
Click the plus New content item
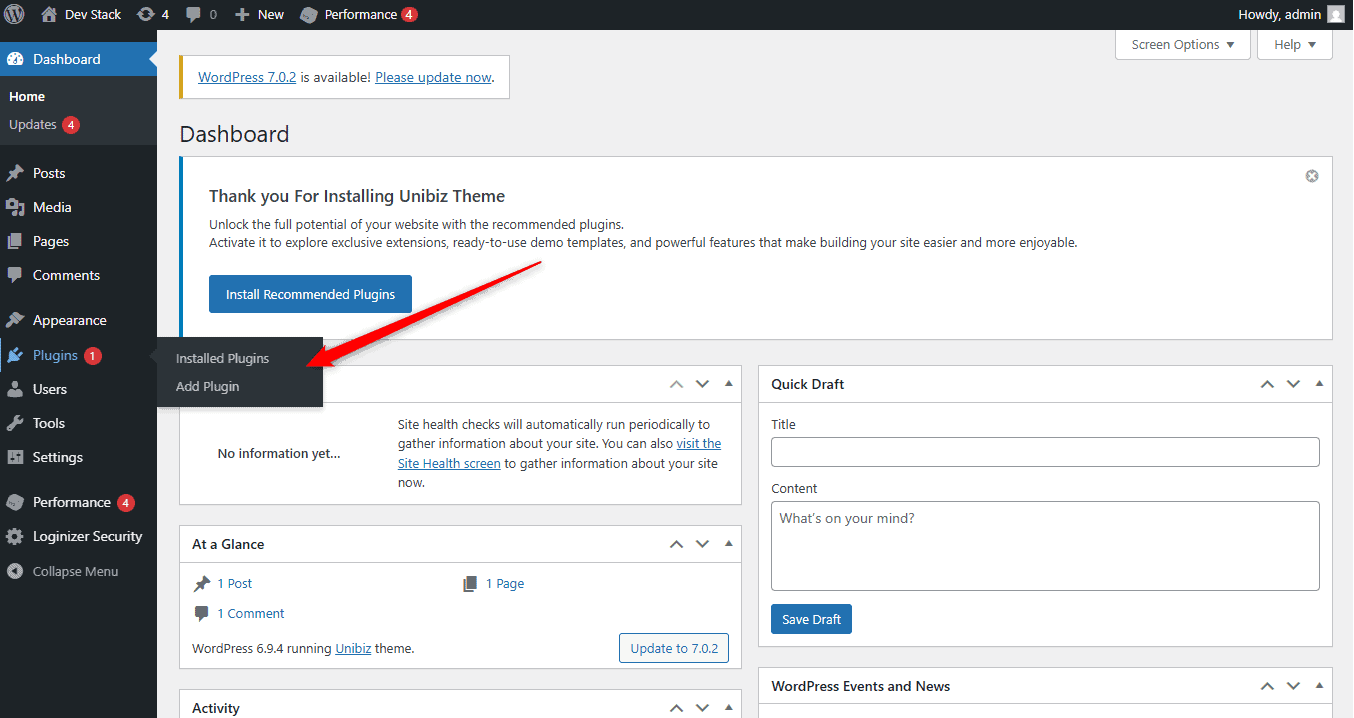[259, 14]
